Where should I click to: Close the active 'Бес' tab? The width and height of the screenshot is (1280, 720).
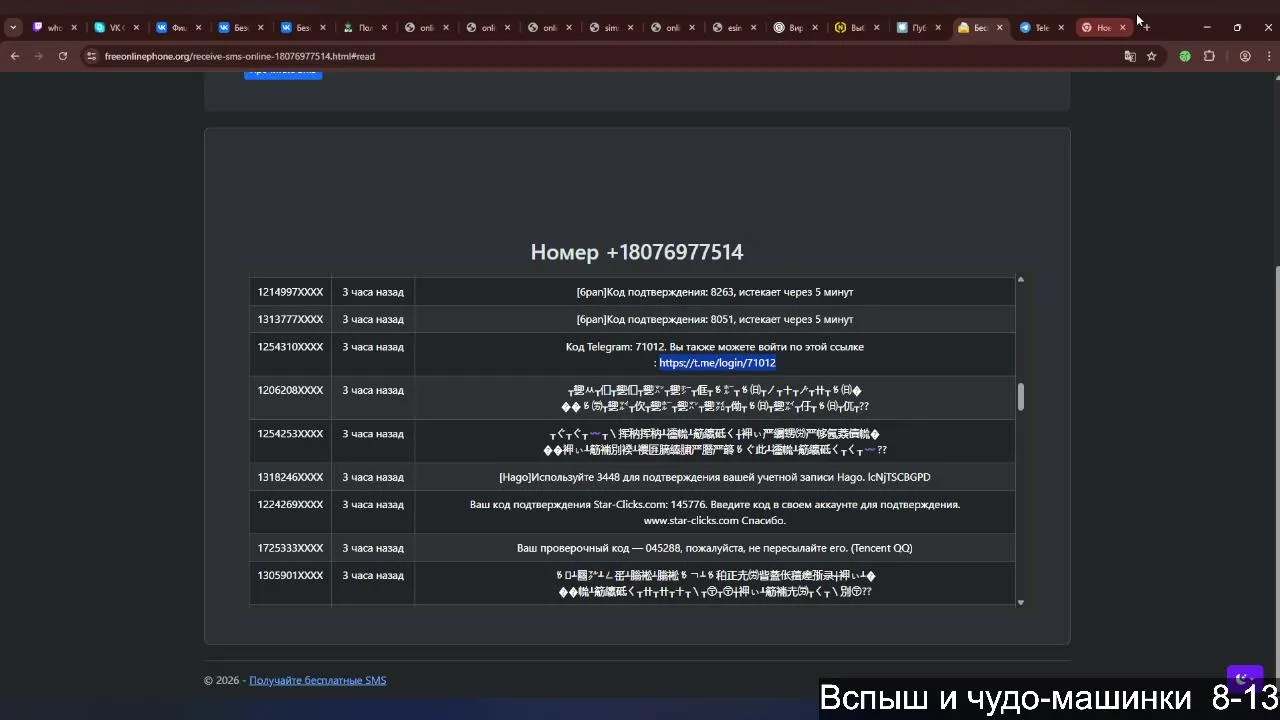coord(999,28)
